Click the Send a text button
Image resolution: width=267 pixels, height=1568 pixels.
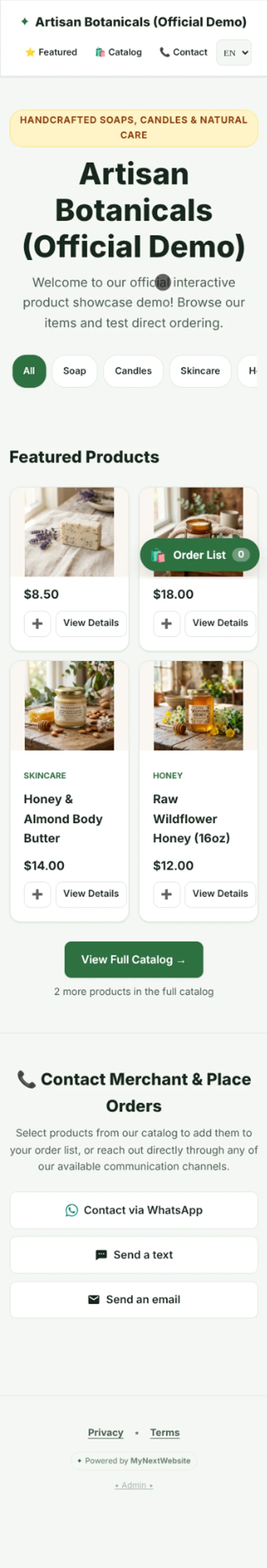tap(134, 1255)
